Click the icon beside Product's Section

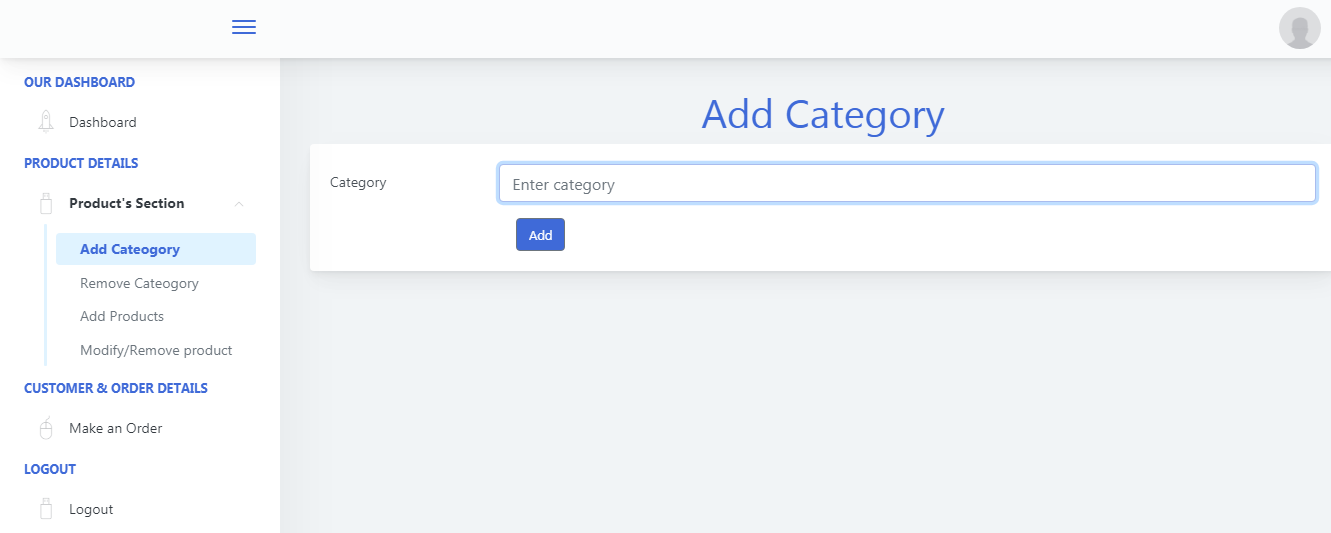[x=45, y=203]
